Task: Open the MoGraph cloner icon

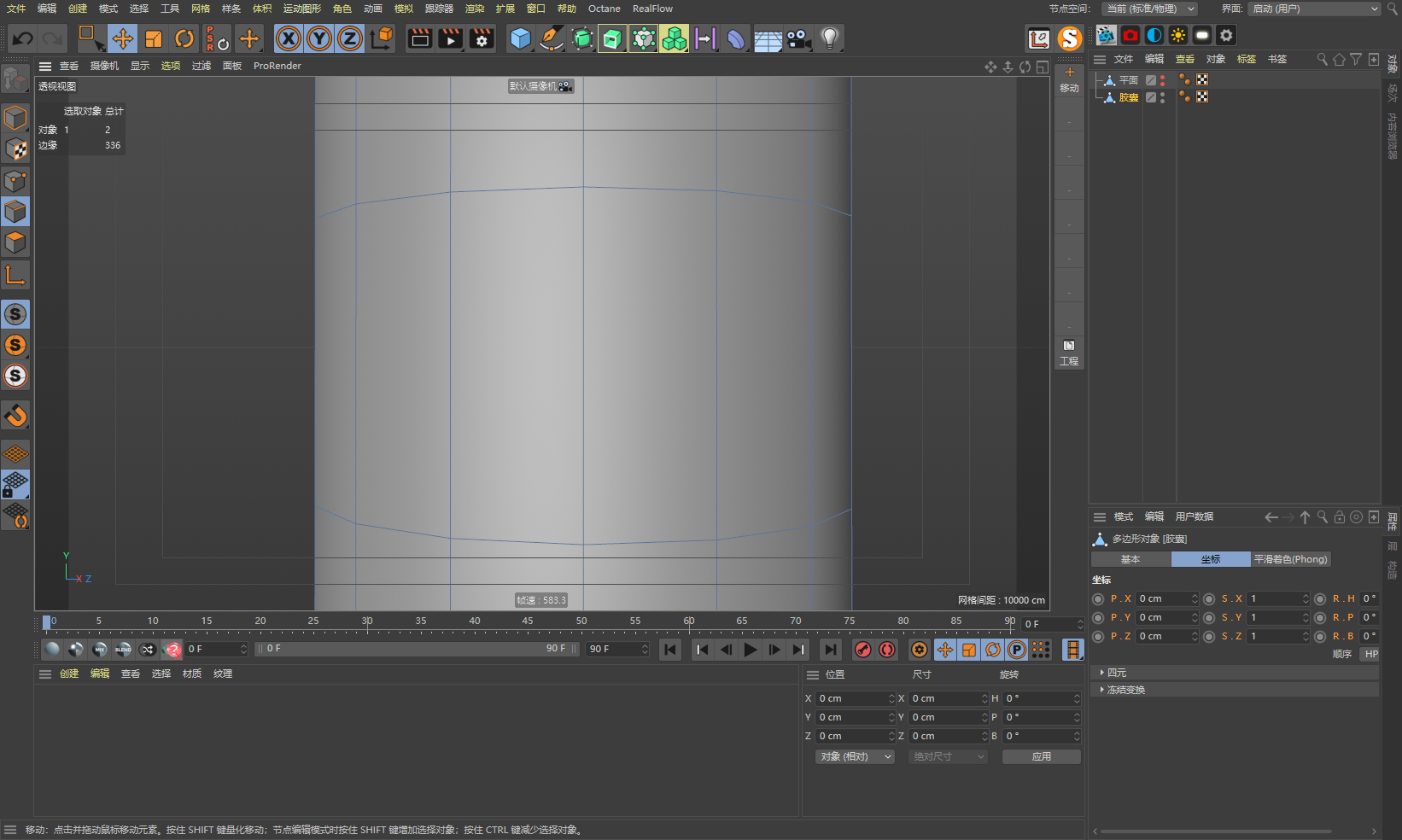Action: coord(675,38)
